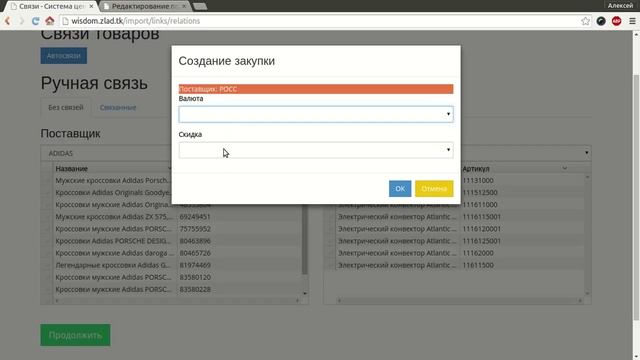Click the Автосвязи button

(64, 56)
